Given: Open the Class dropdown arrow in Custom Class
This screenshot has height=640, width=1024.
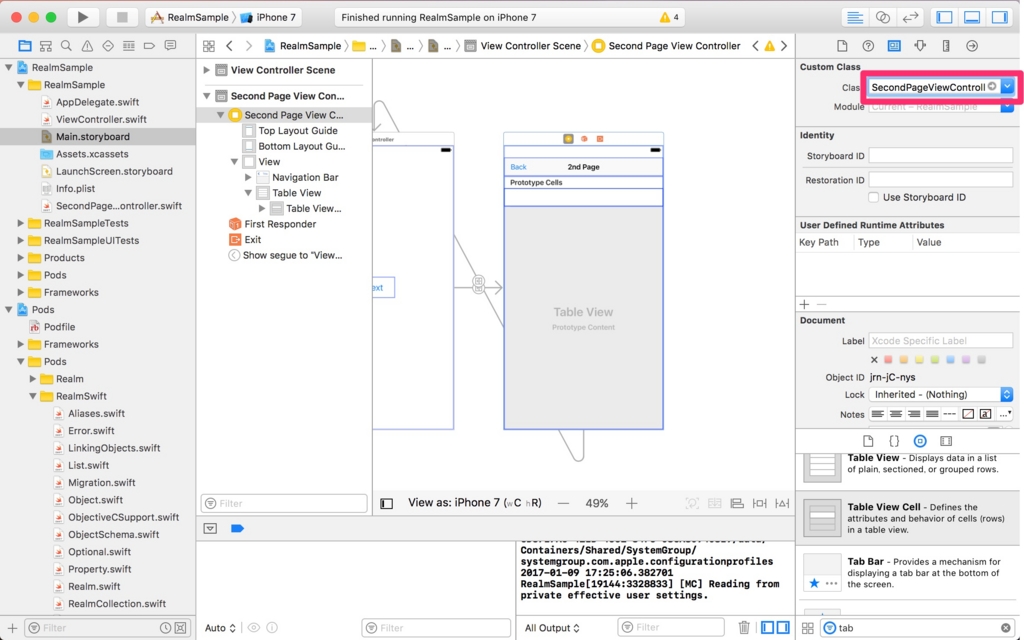Looking at the screenshot, I should 1008,87.
